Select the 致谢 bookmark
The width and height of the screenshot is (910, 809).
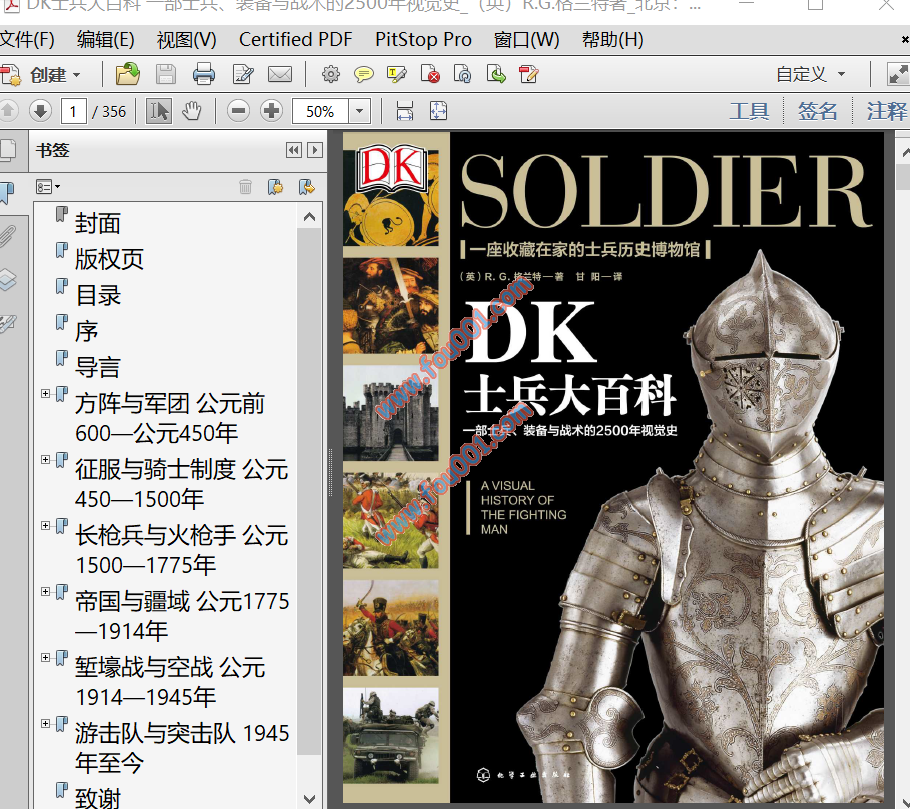click(98, 798)
